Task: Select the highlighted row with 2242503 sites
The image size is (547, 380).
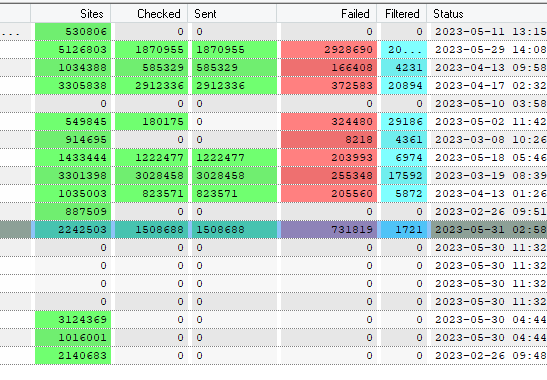Action: (274, 230)
